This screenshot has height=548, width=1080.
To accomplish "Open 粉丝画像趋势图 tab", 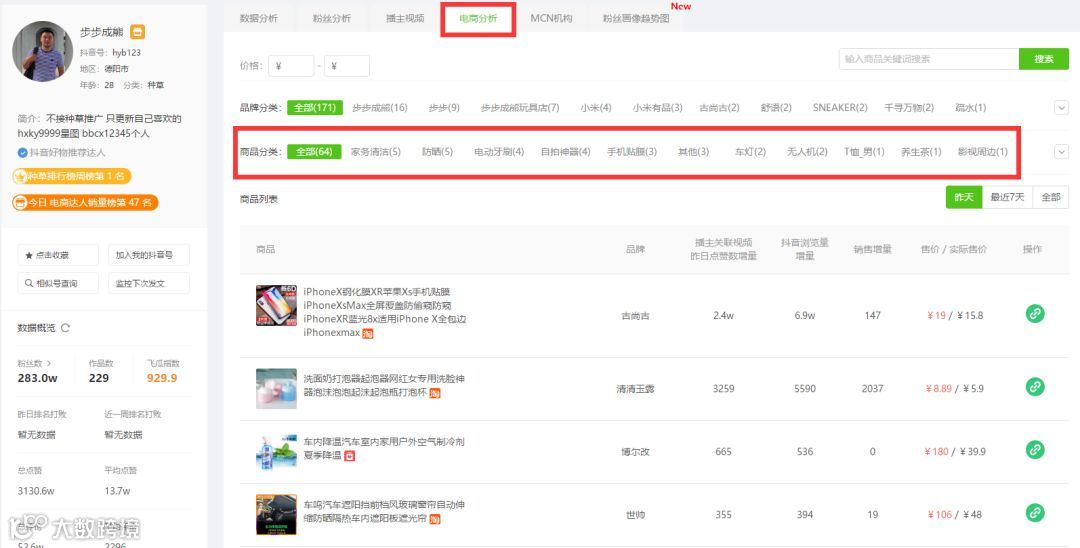I will click(x=636, y=19).
